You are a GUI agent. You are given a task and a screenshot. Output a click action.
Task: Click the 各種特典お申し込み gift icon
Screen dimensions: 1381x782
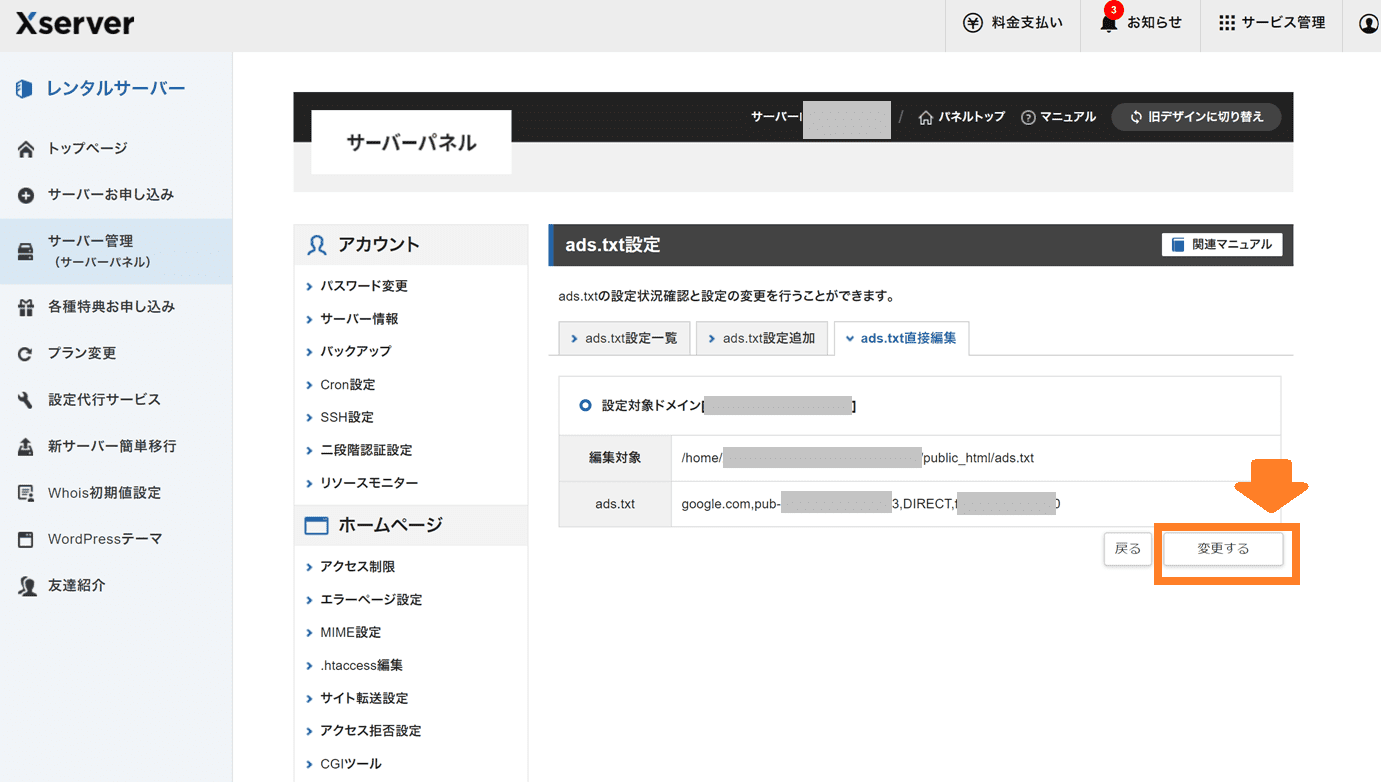tap(26, 307)
